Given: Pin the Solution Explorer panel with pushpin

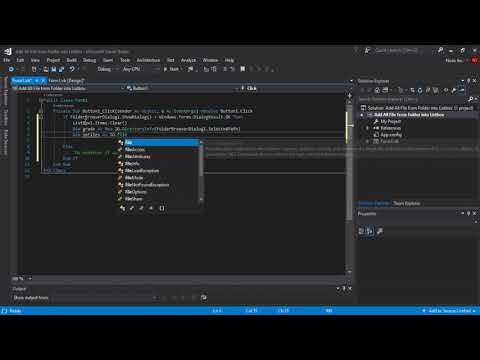Looking at the screenshot, I should pos(468,81).
